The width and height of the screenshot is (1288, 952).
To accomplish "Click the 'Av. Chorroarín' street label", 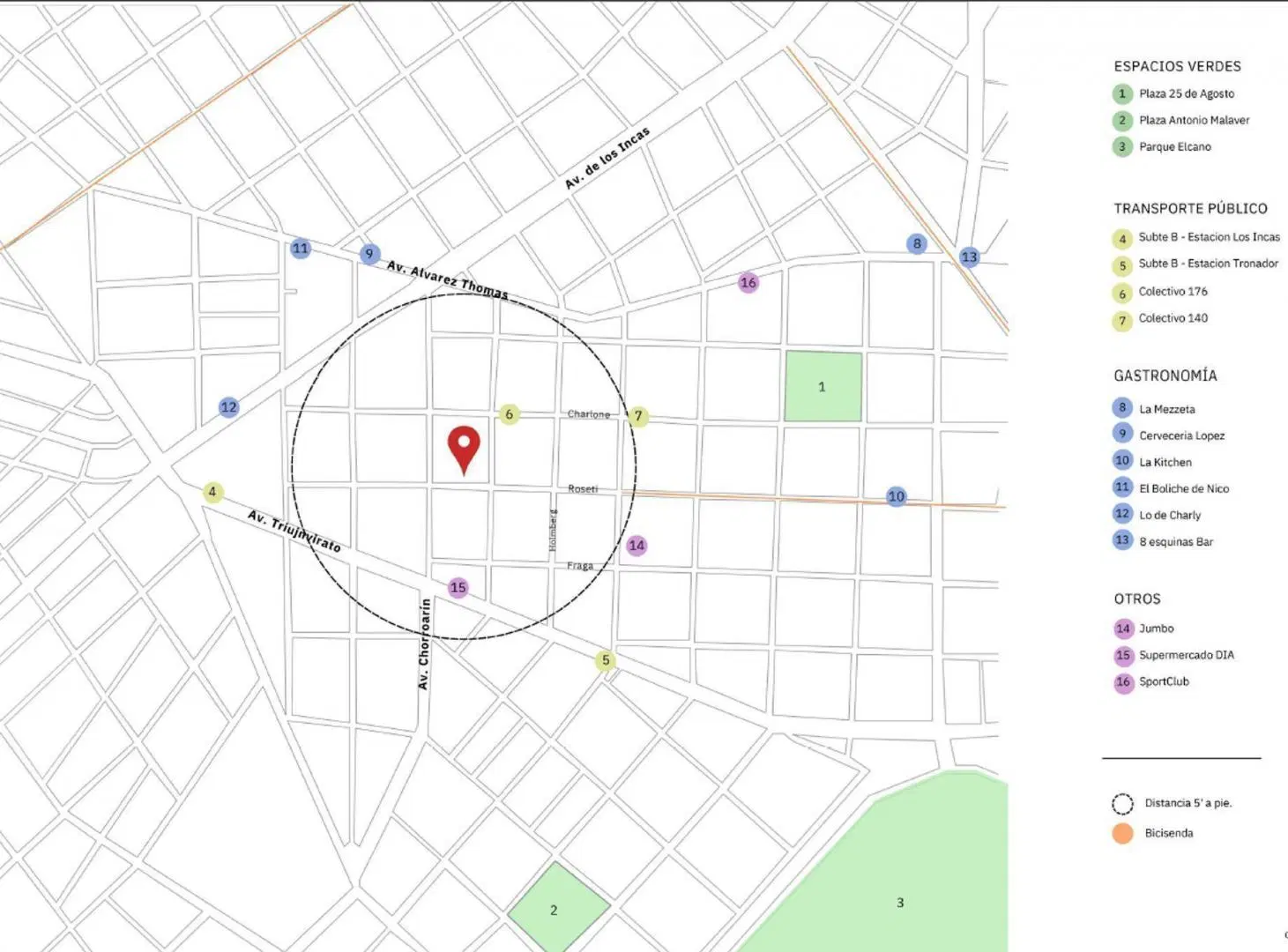I will [x=424, y=644].
